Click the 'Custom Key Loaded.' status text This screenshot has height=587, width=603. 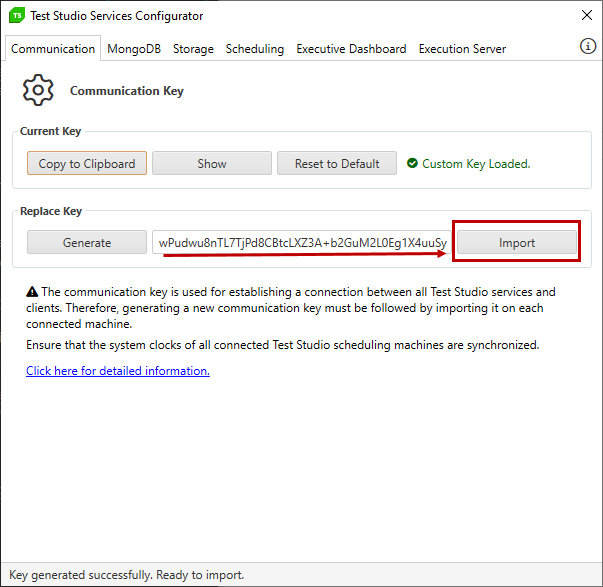click(476, 164)
